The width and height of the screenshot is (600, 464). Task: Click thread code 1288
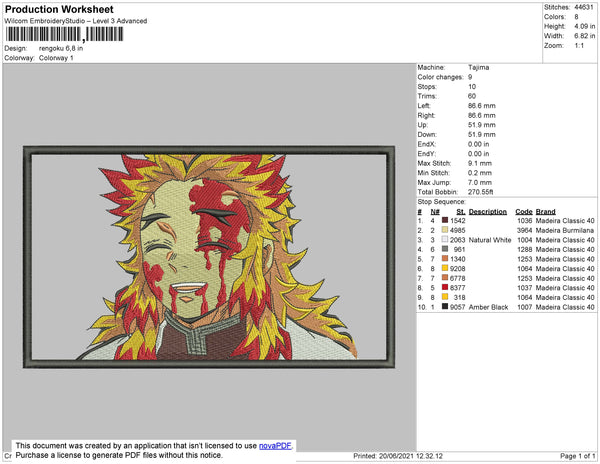524,249
